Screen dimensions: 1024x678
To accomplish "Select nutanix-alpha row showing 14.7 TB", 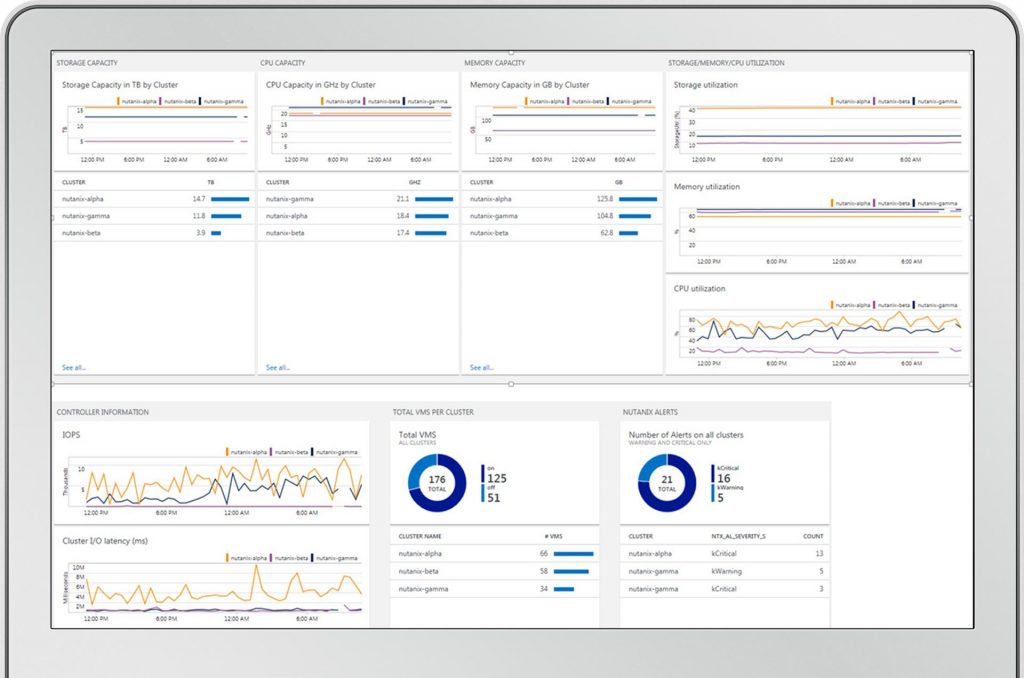I will coord(154,199).
